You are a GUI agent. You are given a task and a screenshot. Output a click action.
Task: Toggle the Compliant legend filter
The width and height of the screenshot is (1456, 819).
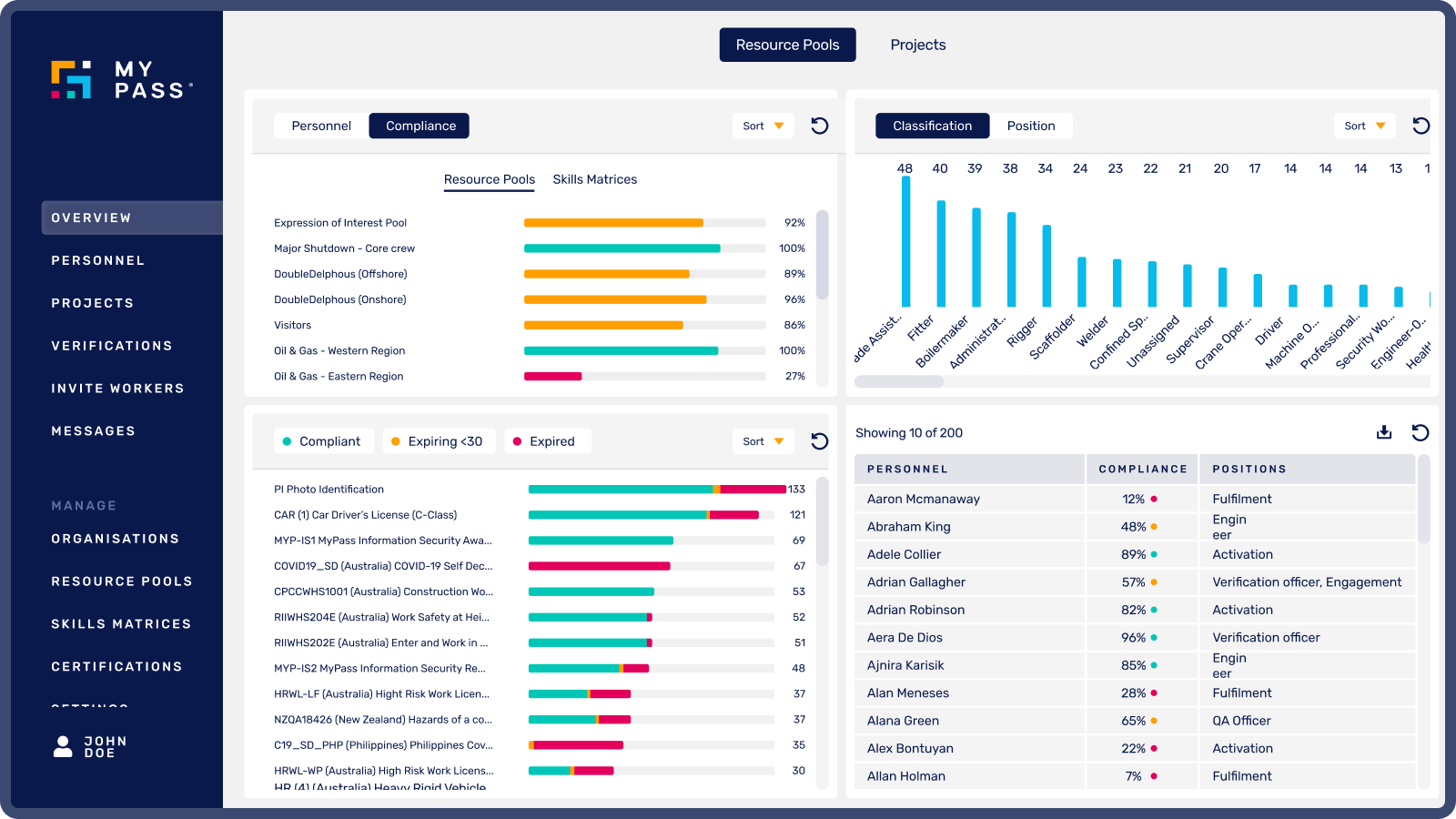pos(323,441)
